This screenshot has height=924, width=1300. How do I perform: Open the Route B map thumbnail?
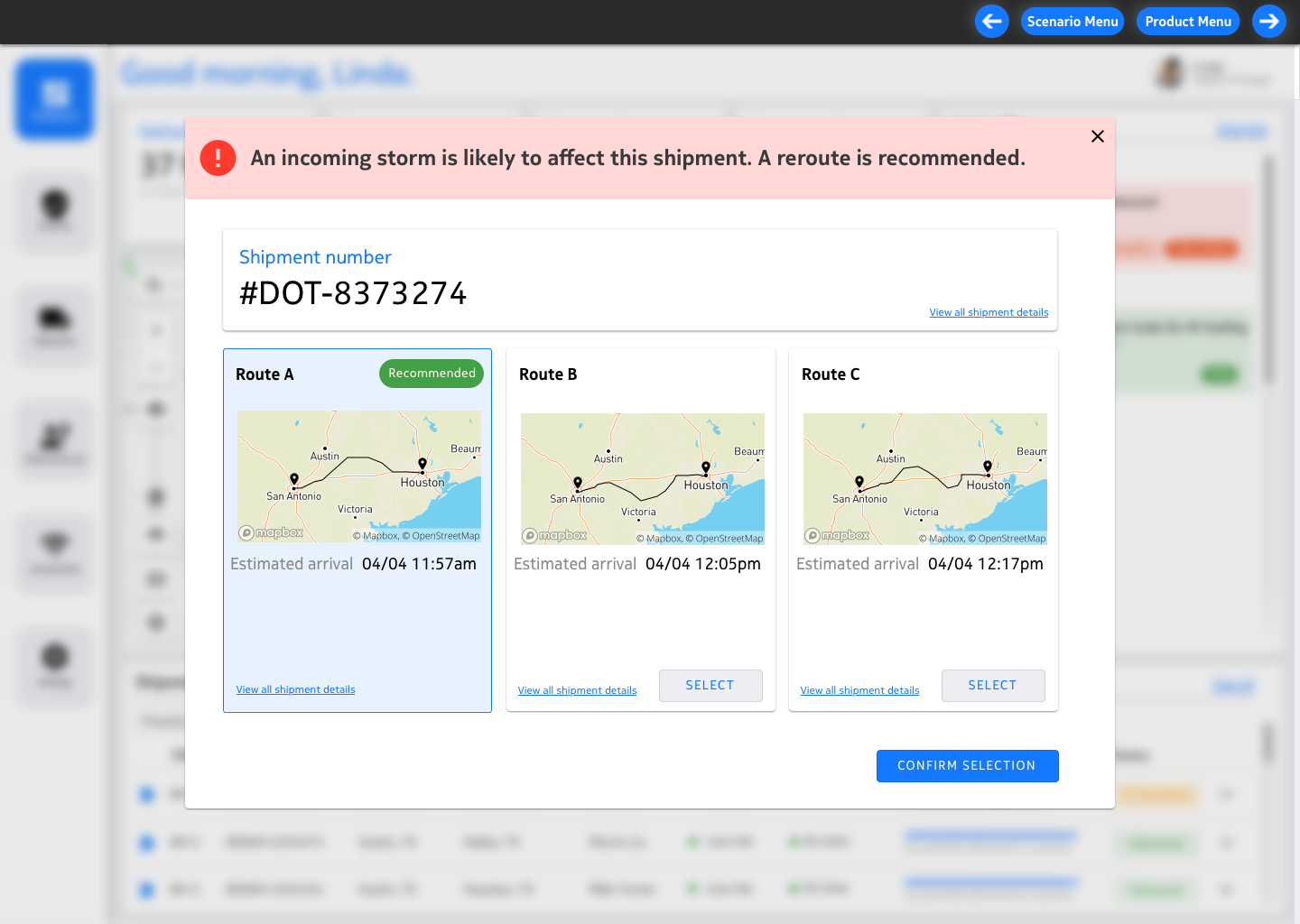pyautogui.click(x=643, y=479)
